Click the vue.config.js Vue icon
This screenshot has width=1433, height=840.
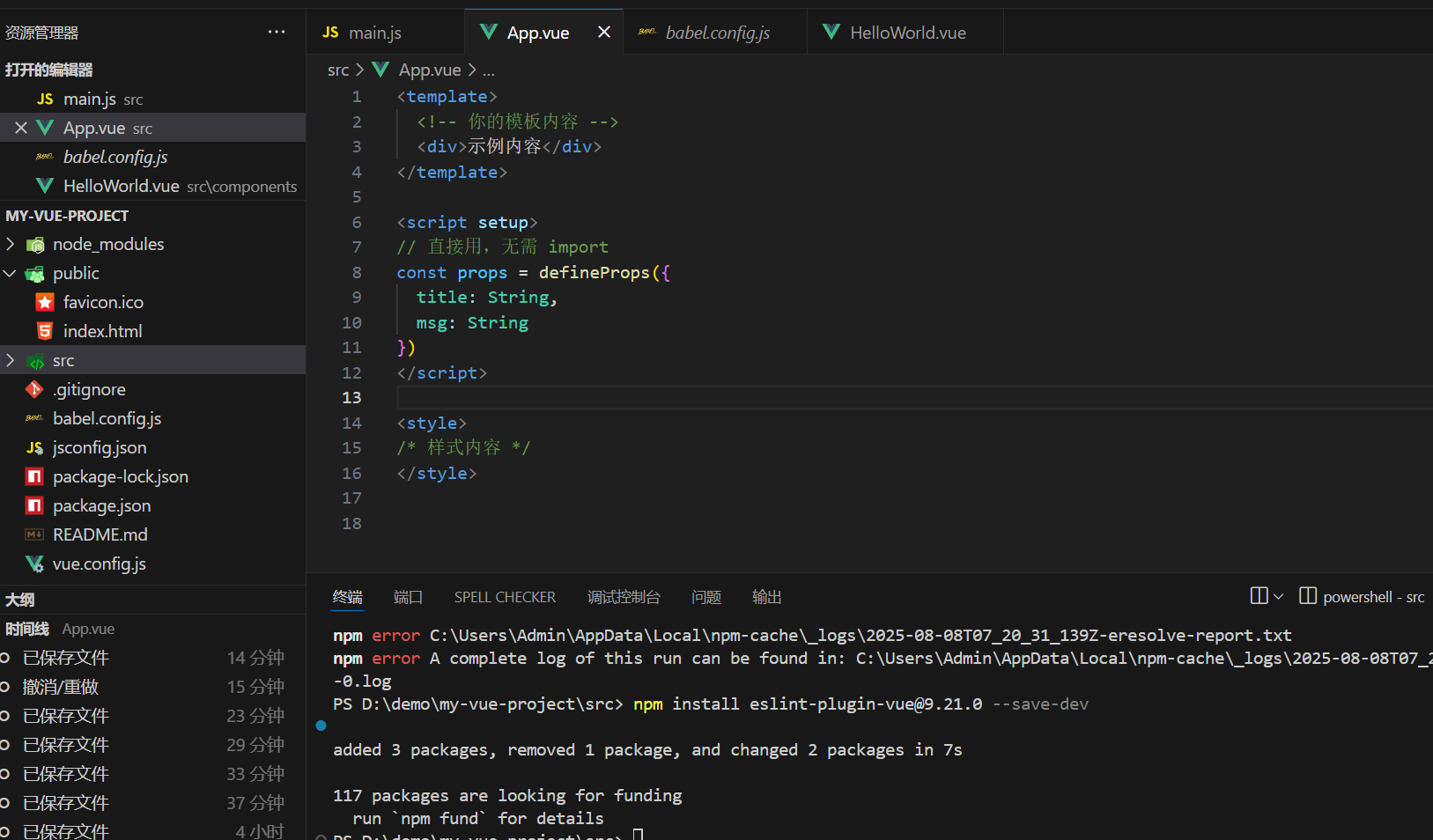(34, 564)
